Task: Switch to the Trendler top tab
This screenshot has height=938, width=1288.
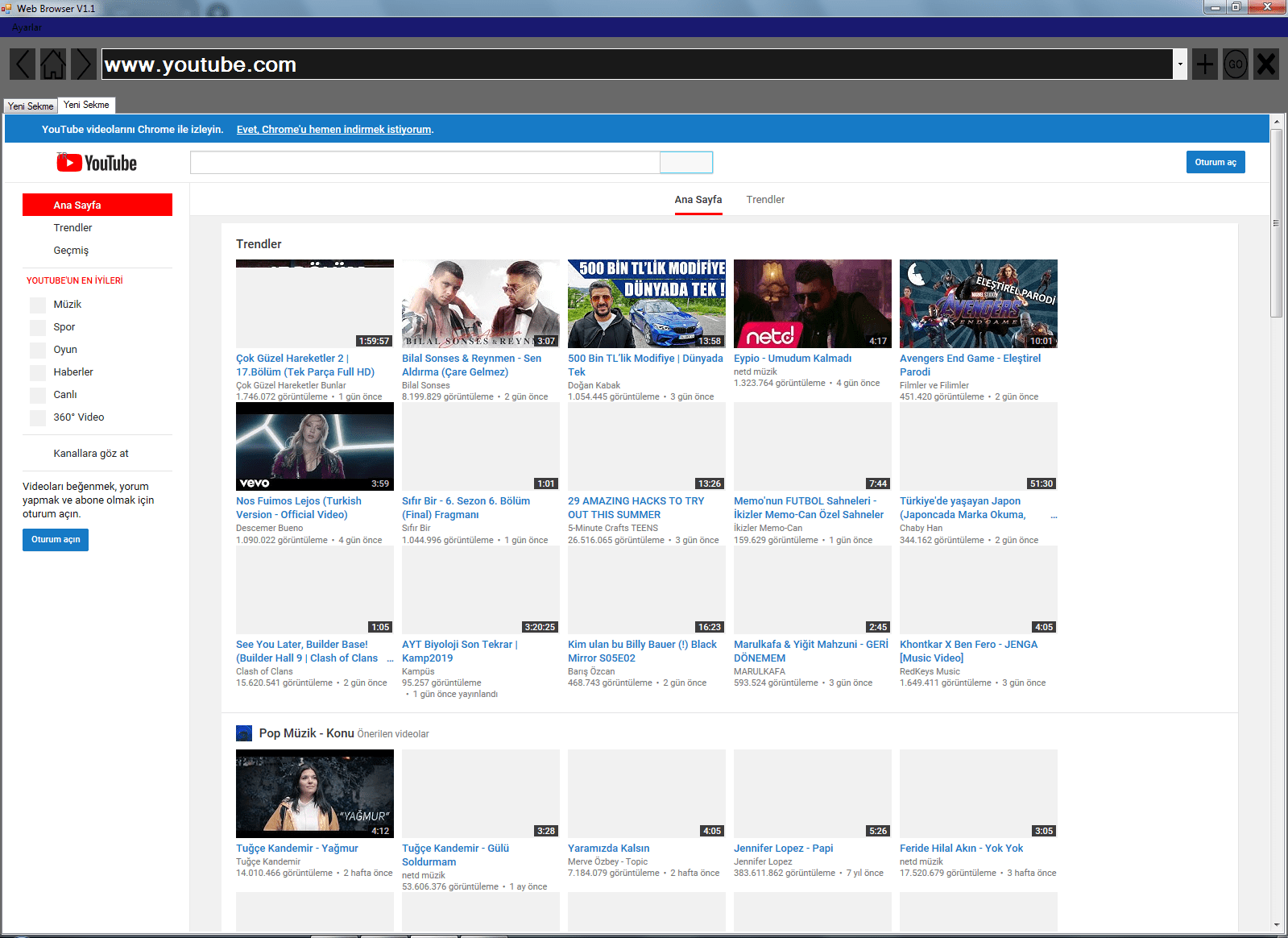Action: pyautogui.click(x=765, y=200)
